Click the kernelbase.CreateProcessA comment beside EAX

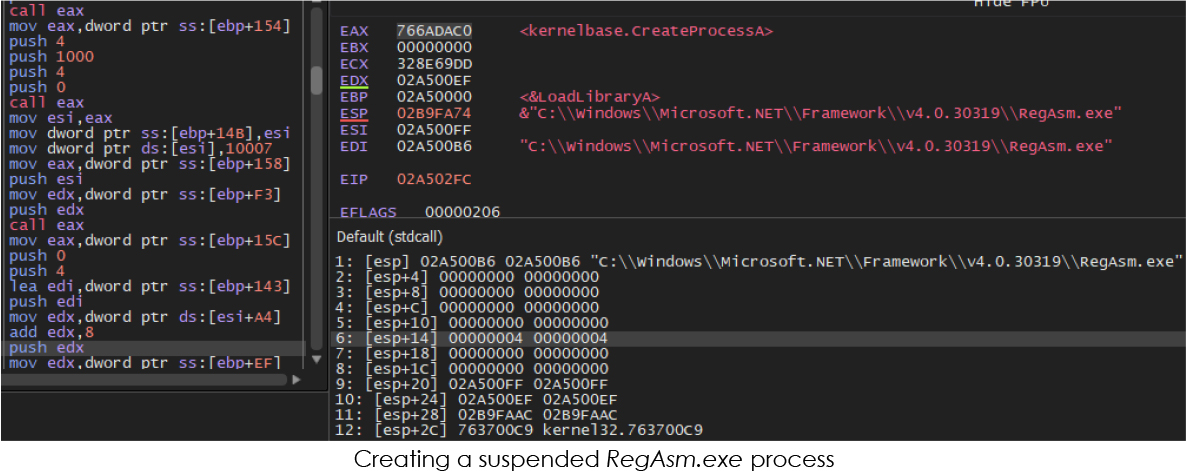(x=646, y=31)
